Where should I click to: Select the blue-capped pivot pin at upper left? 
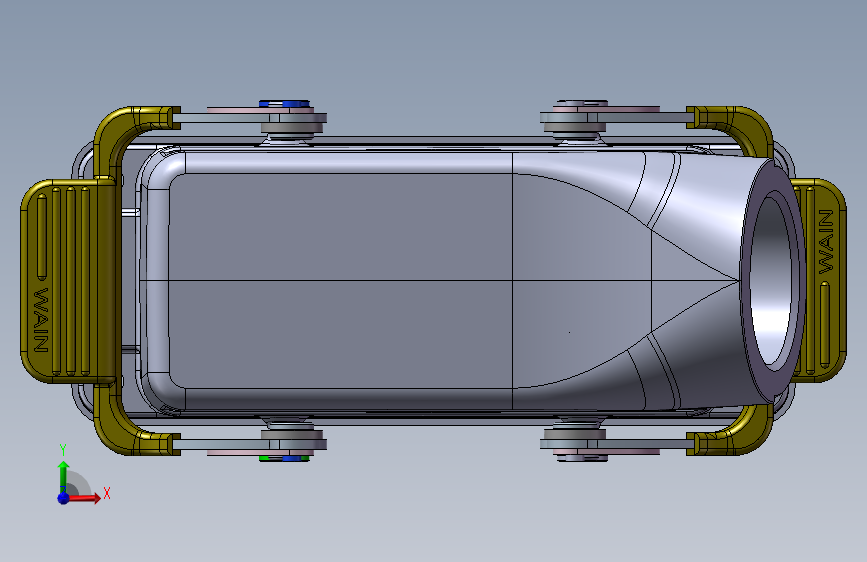point(285,104)
